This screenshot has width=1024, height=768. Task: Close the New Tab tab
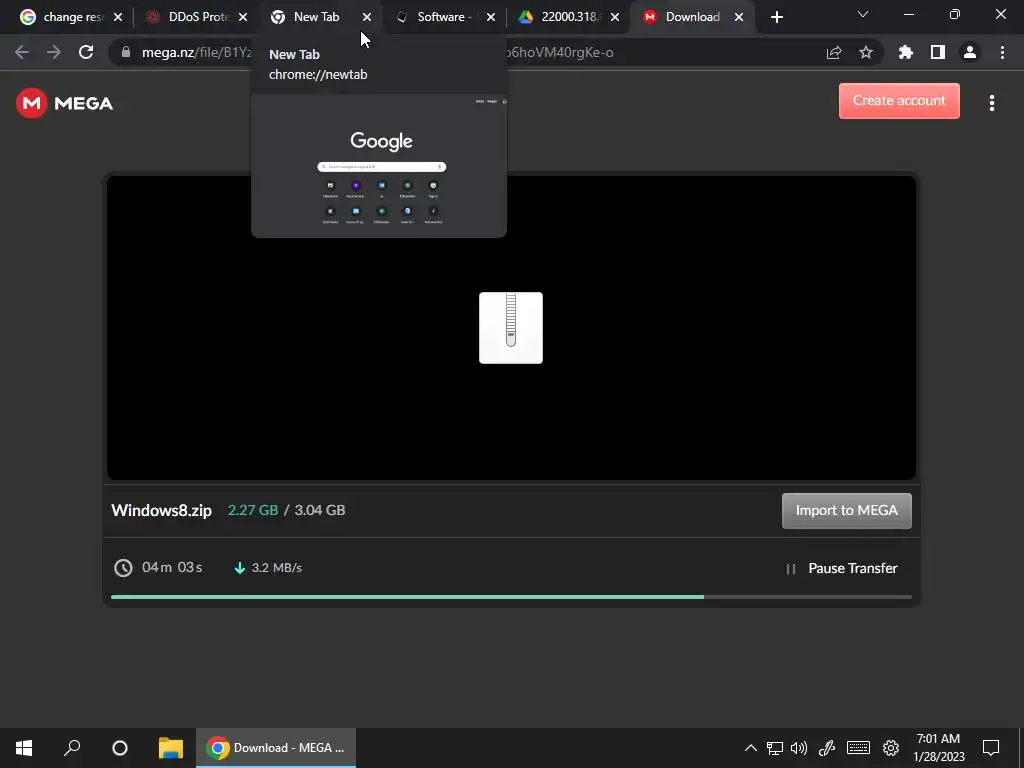(x=367, y=18)
